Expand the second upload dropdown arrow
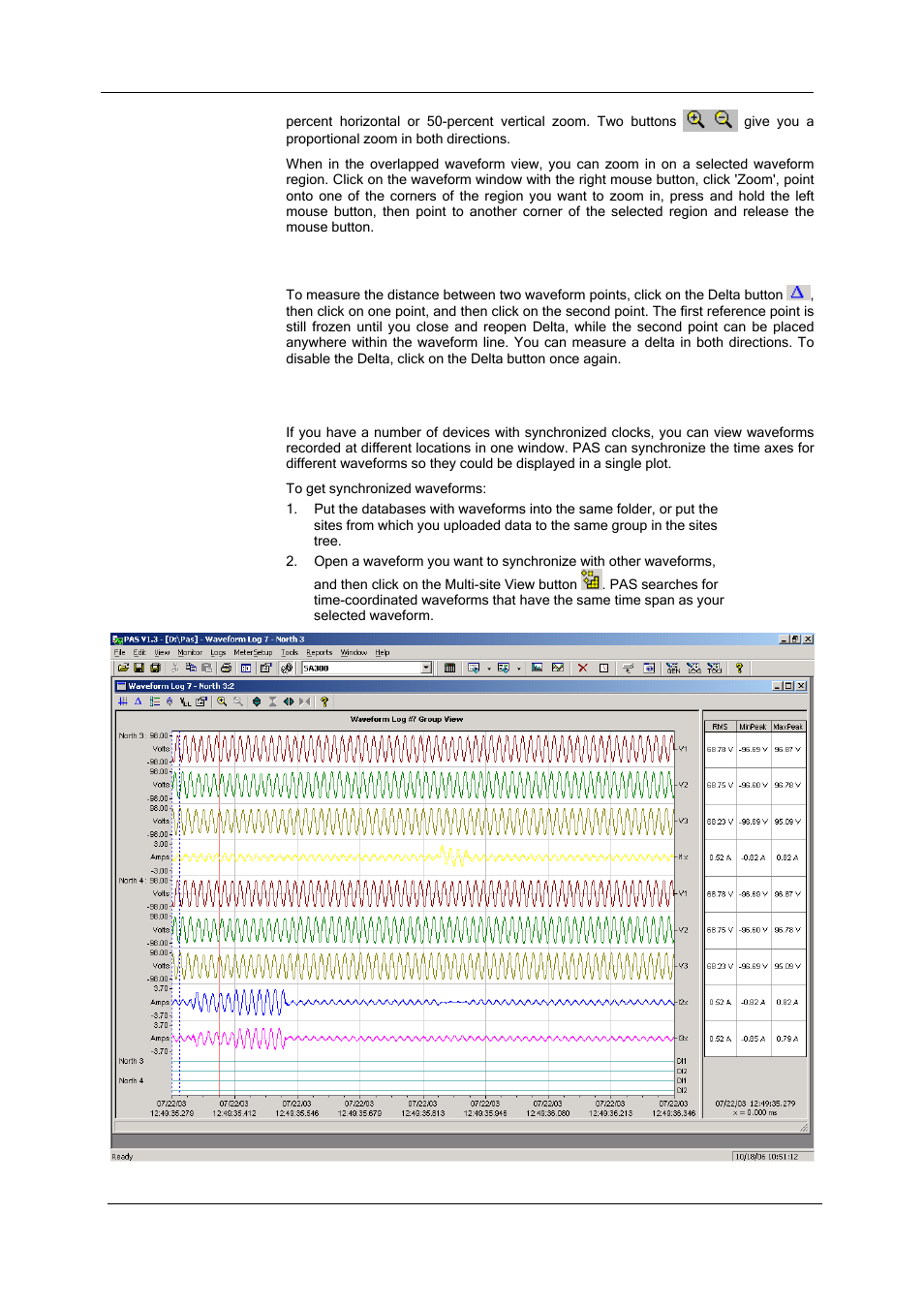Screen dimensions: 924x1308 point(519,668)
